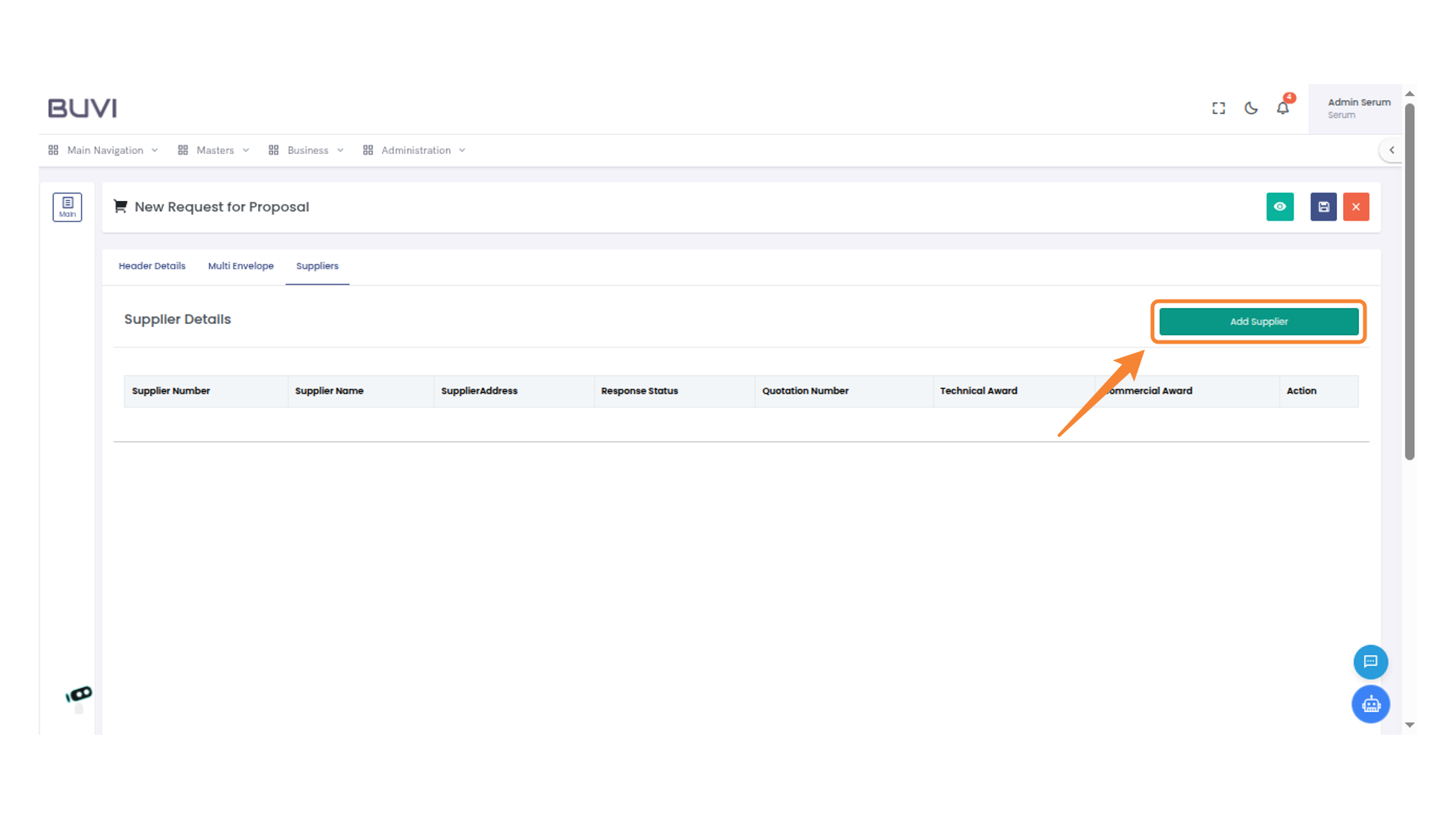Screen dimensions: 1456x819
Task: Save the proposal with the floppy icon
Action: (x=1323, y=207)
